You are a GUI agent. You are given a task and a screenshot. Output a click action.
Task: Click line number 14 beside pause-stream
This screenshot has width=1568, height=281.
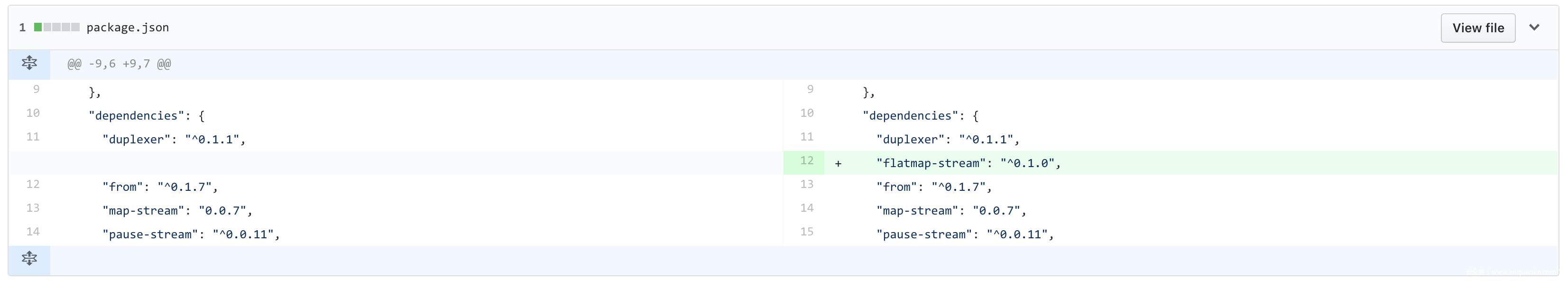click(33, 232)
